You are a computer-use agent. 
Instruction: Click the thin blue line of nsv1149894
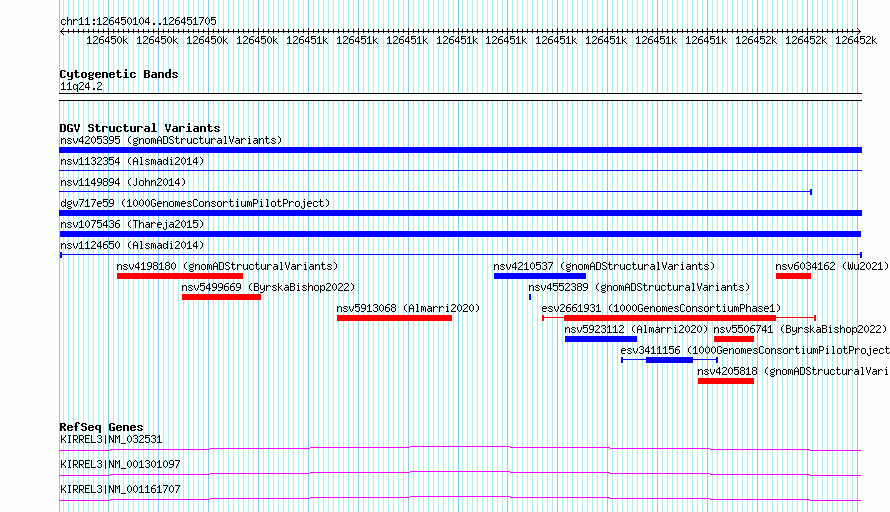point(435,192)
